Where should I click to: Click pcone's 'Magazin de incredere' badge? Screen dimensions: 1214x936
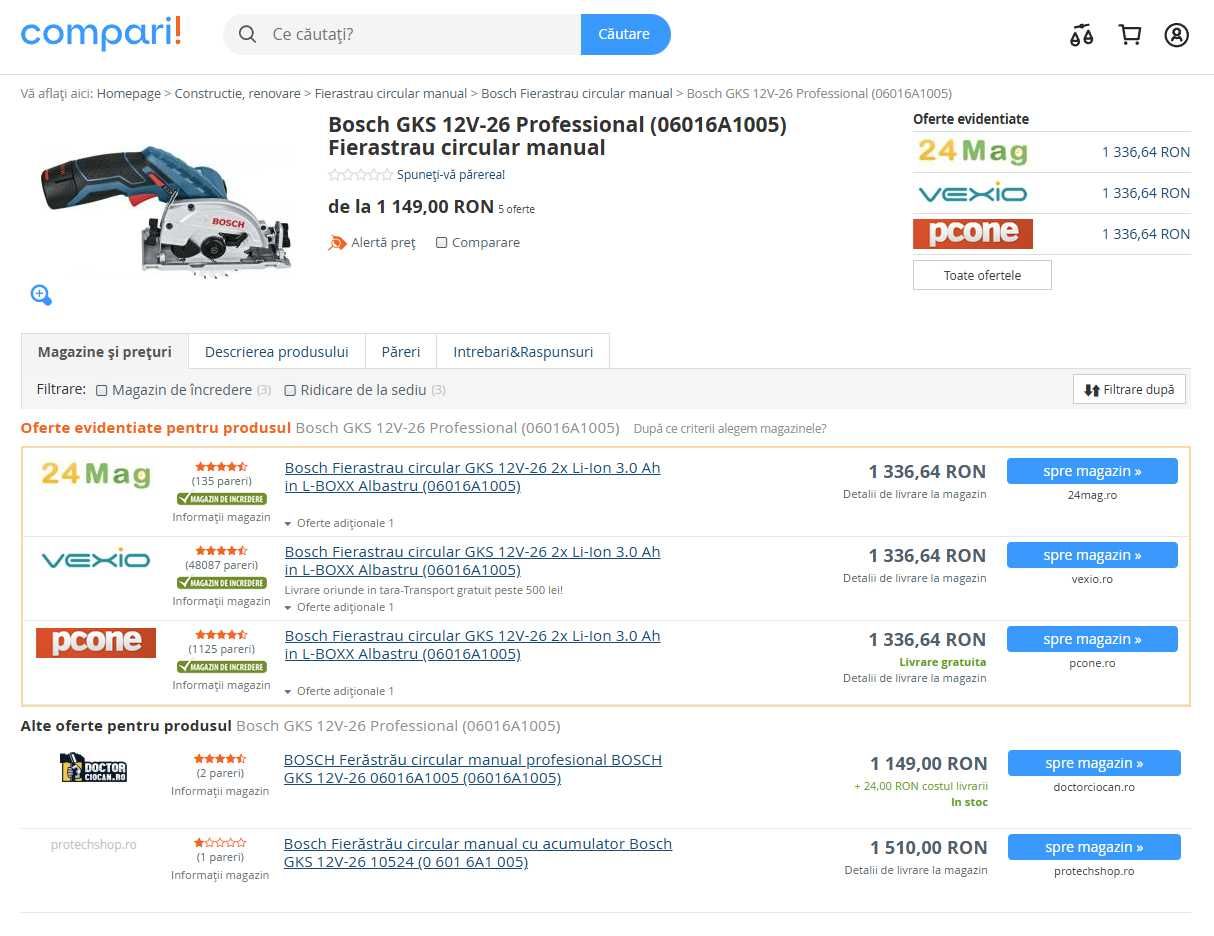(221, 667)
